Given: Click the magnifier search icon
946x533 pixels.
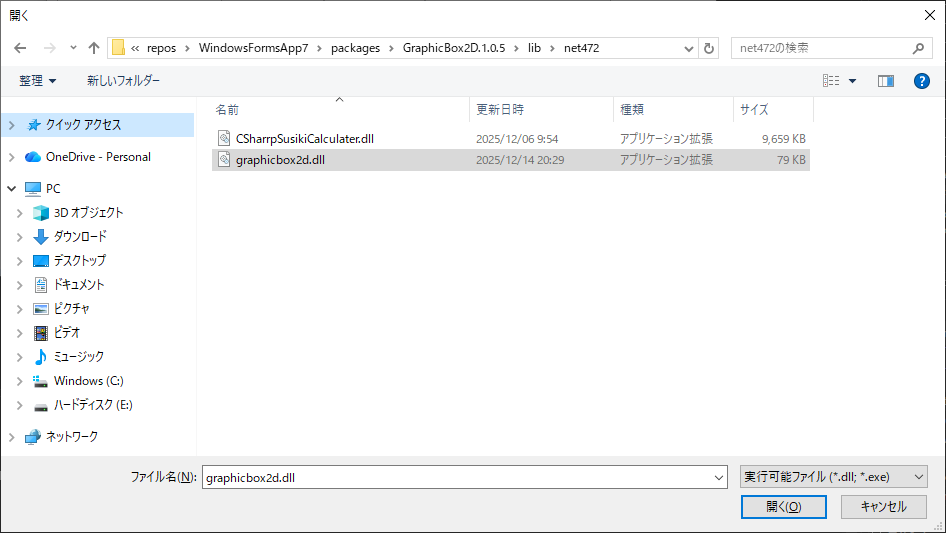Looking at the screenshot, I should (x=918, y=48).
